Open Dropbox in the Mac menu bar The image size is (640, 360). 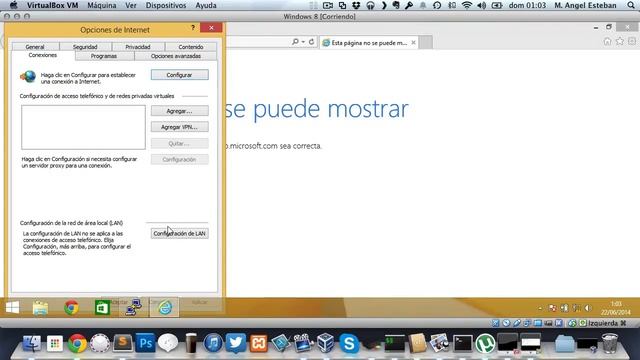(x=356, y=5)
